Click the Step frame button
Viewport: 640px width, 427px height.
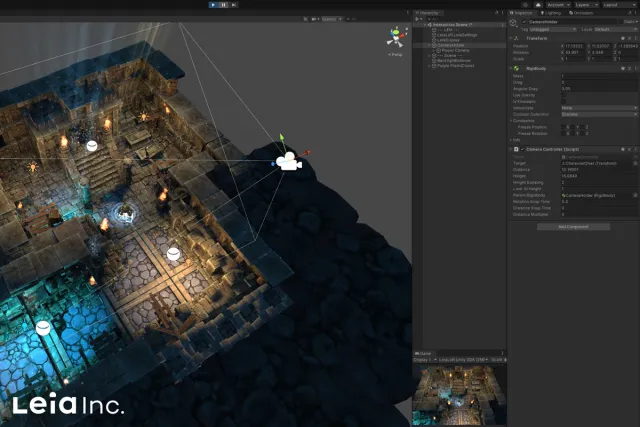[233, 5]
